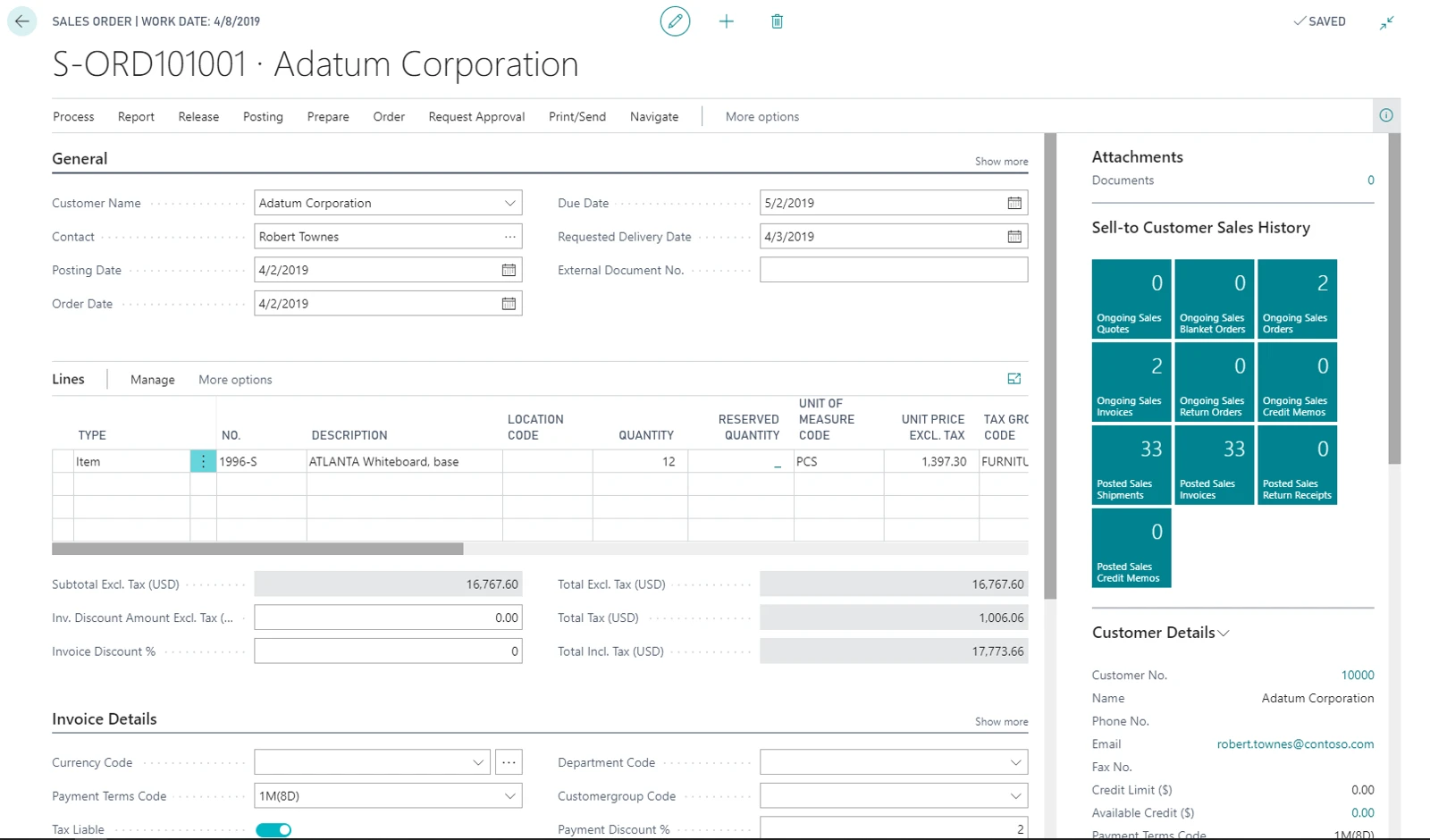Screen dimensions: 1430x840
Task: Click the Lines horizontal scrollbar
Action: click(257, 549)
